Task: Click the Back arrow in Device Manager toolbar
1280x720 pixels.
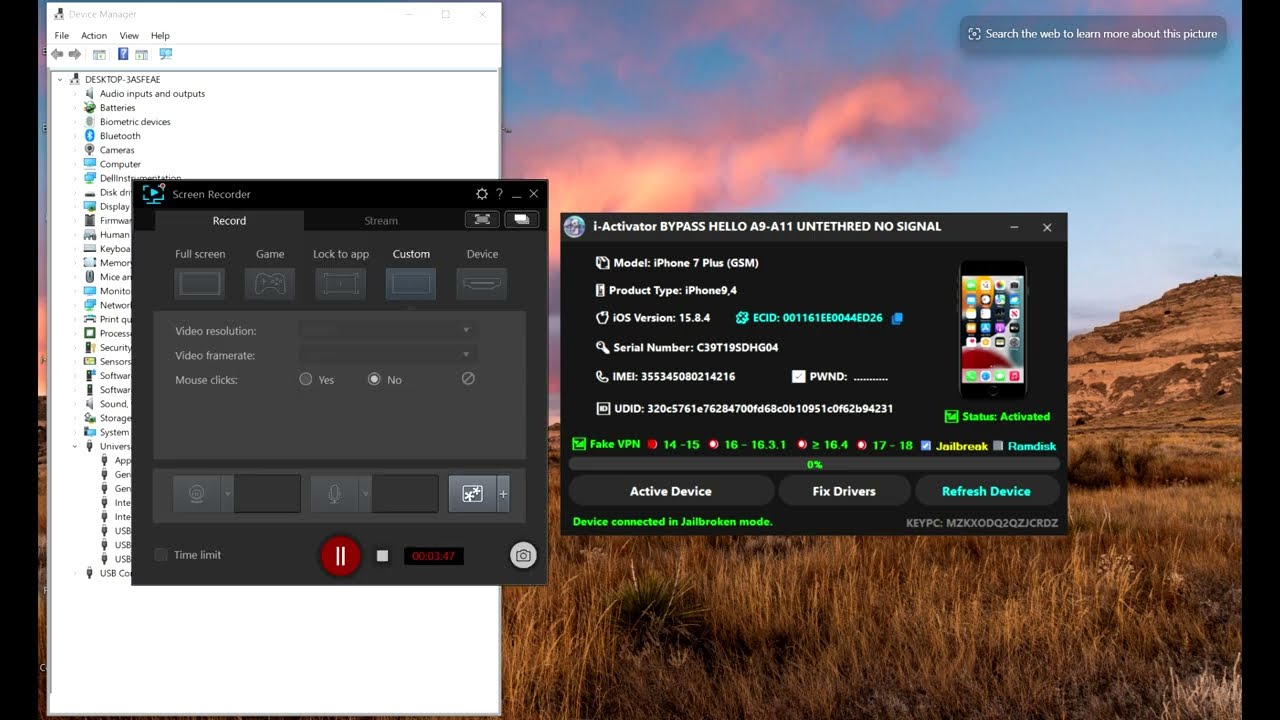Action: tap(57, 54)
